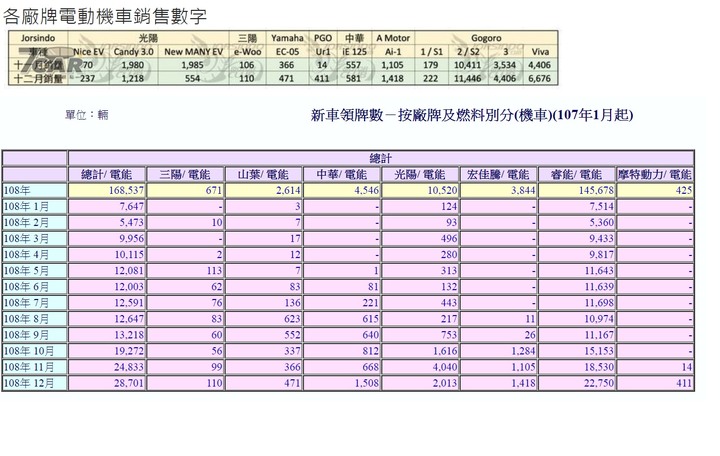Select the 7,647 January total cell
The width and height of the screenshot is (720, 456).
107,206
